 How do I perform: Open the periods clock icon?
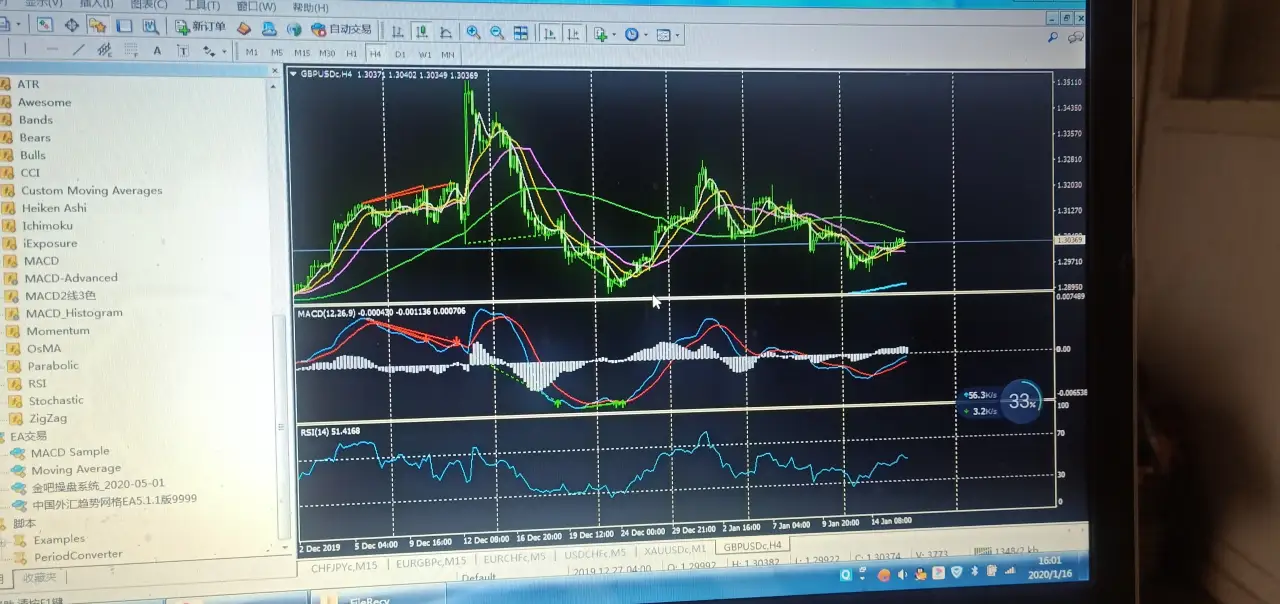coord(631,35)
